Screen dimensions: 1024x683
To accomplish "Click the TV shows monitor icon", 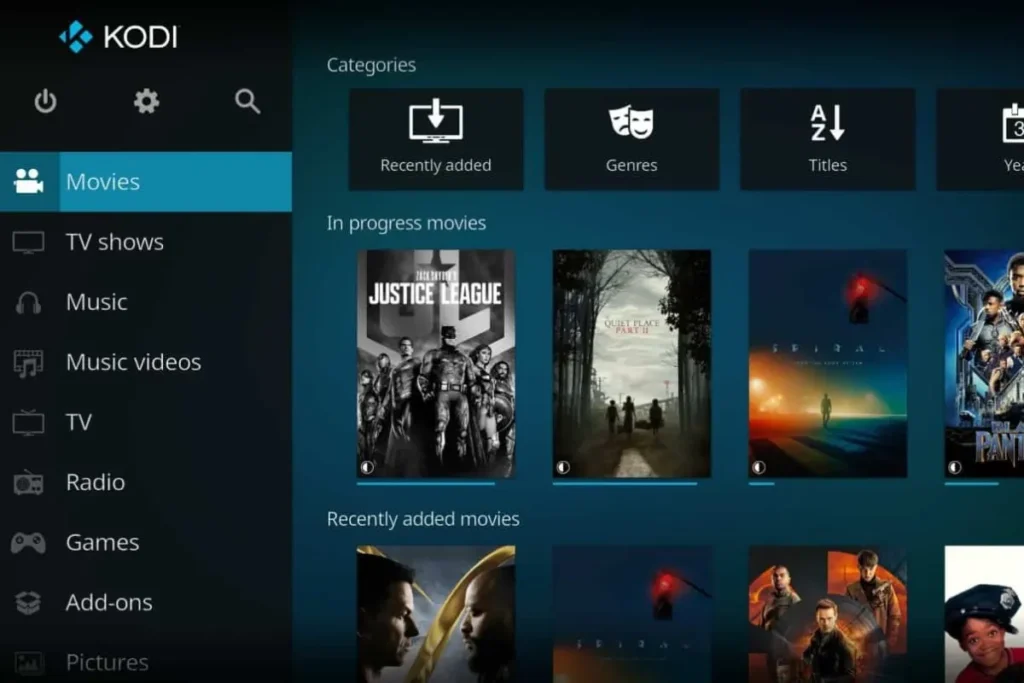I will (x=29, y=242).
